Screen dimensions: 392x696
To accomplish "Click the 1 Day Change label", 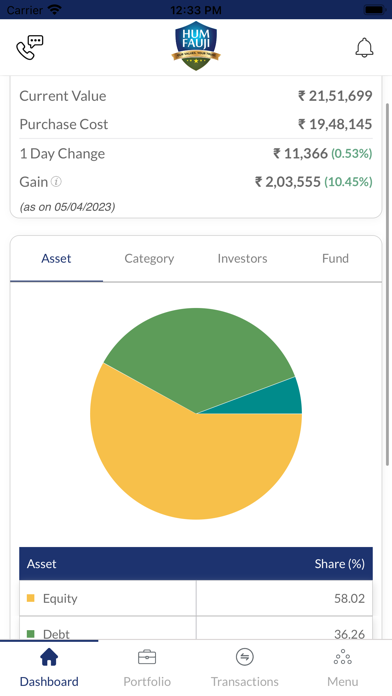I will 62,154.
